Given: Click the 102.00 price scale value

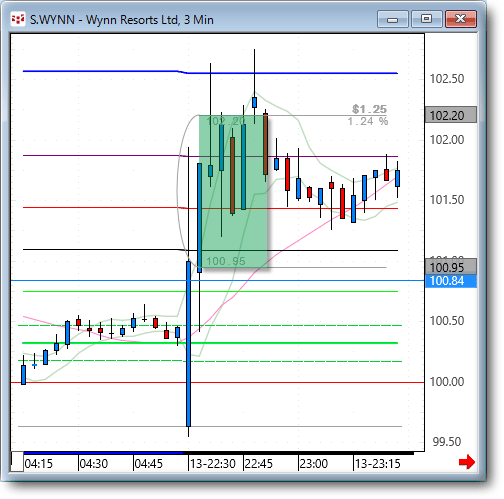Looking at the screenshot, I should pyautogui.click(x=447, y=140).
